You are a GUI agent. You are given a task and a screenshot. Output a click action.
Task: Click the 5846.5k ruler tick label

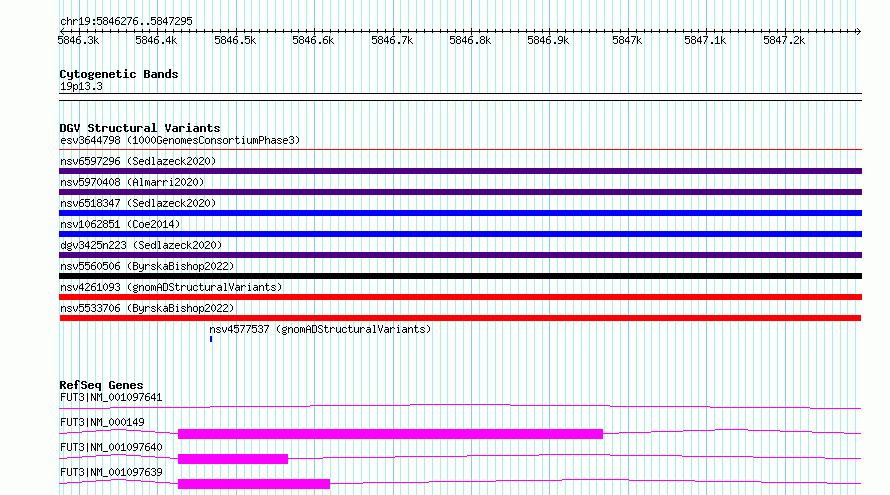[x=235, y=40]
